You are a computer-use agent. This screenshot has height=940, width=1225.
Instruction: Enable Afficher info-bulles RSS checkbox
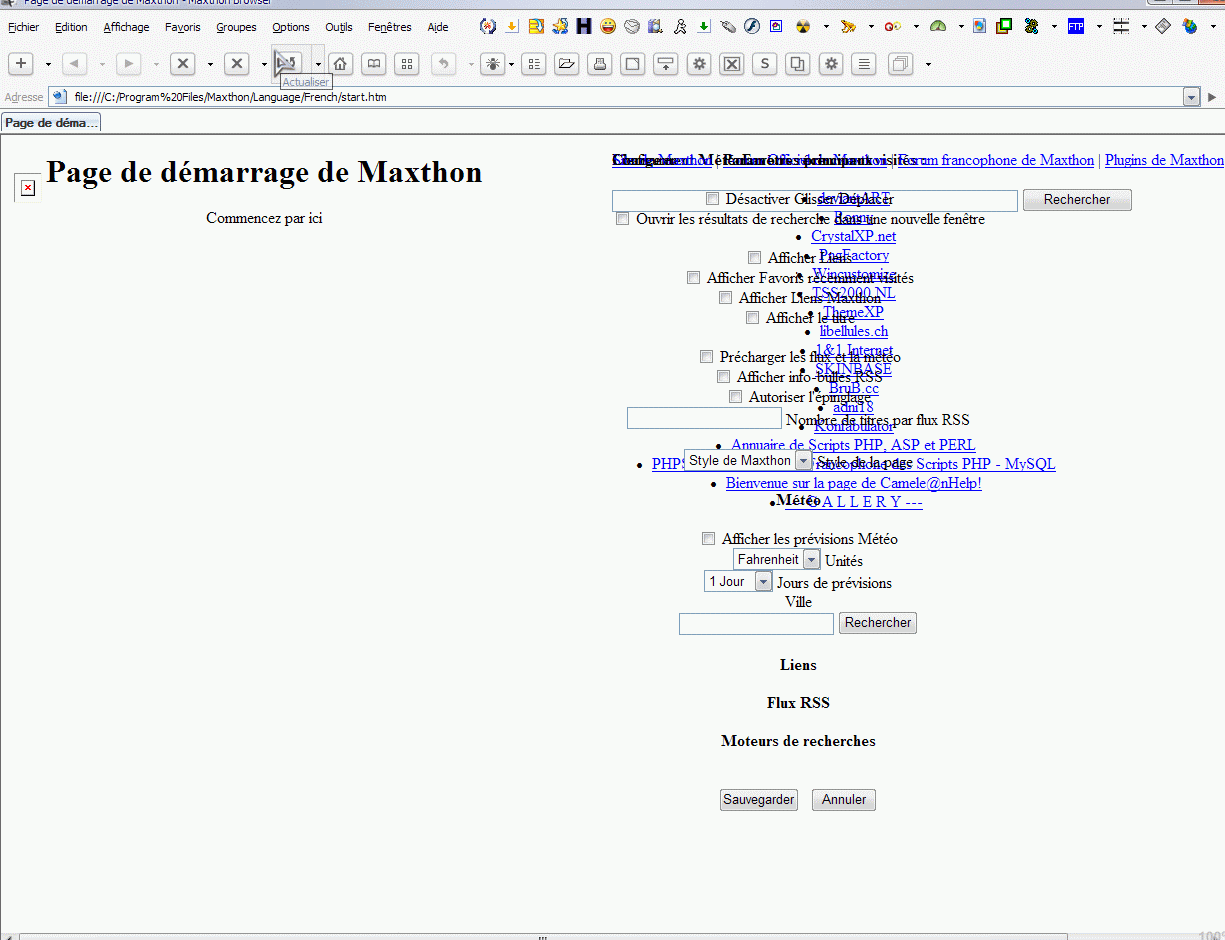[724, 376]
